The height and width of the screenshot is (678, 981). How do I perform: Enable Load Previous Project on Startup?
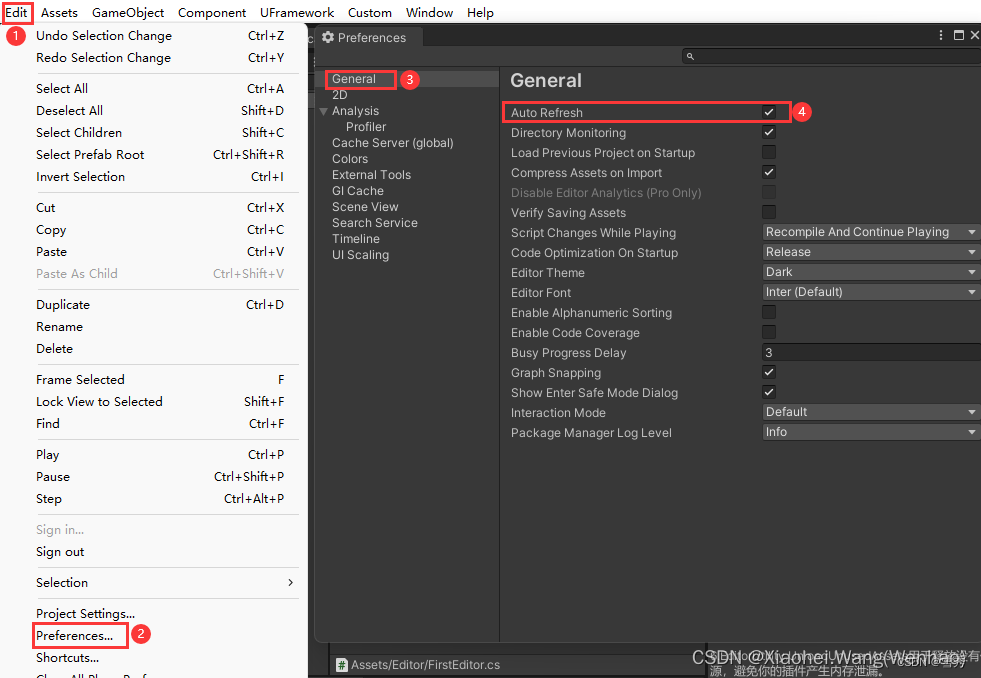[x=769, y=152]
